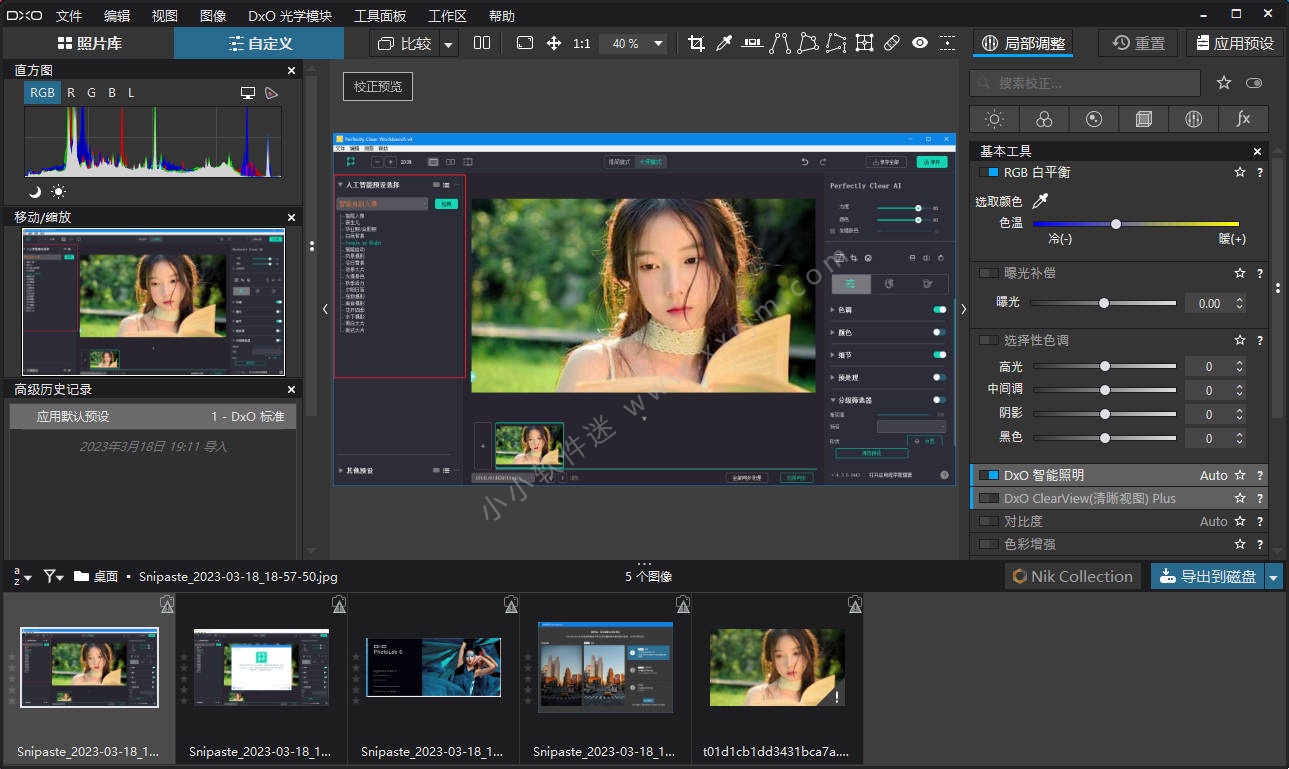The width and height of the screenshot is (1289, 769).
Task: Select the Crop tool
Action: 696,43
